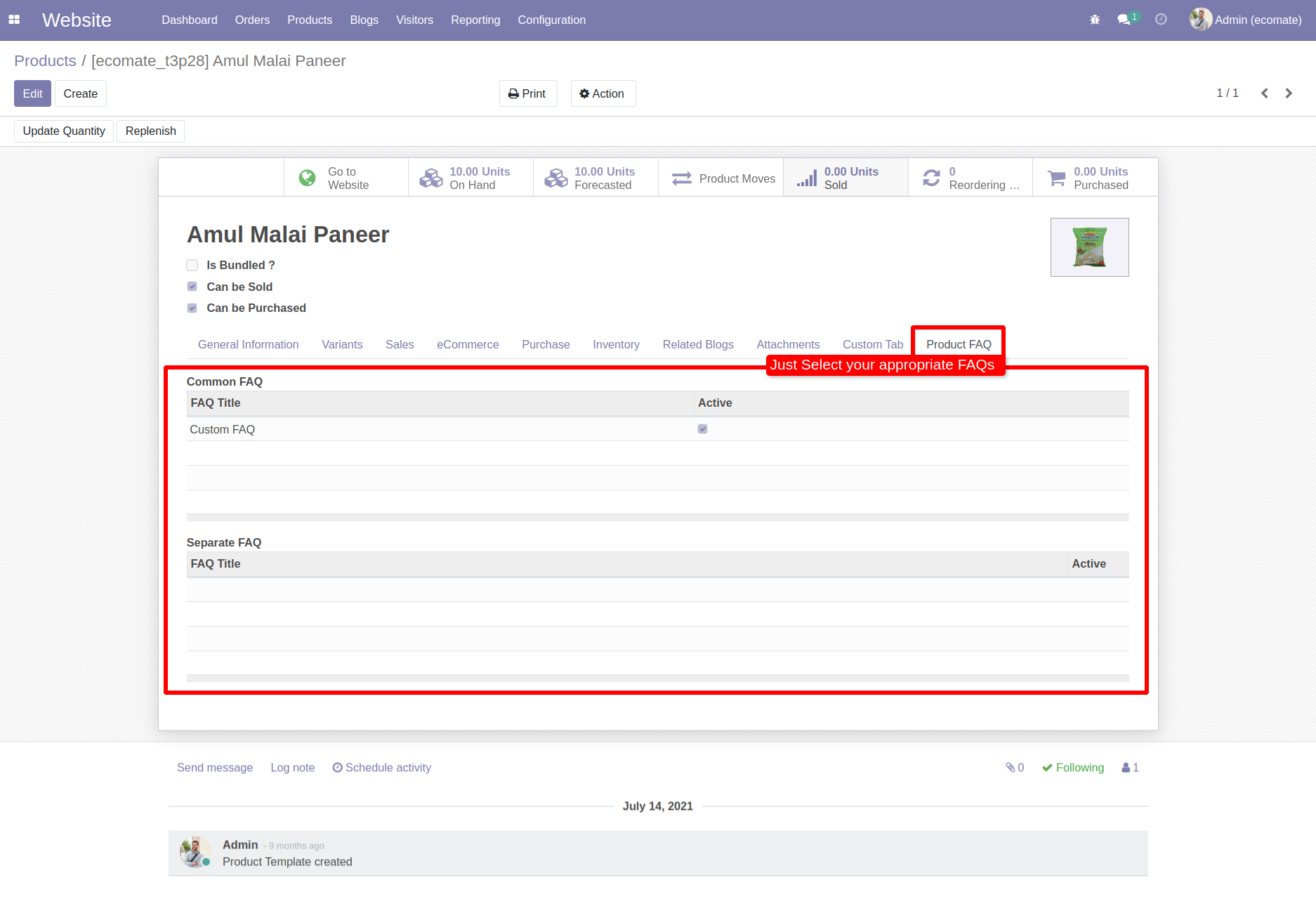Switch to General Information tab
The width and height of the screenshot is (1316, 921).
point(248,344)
